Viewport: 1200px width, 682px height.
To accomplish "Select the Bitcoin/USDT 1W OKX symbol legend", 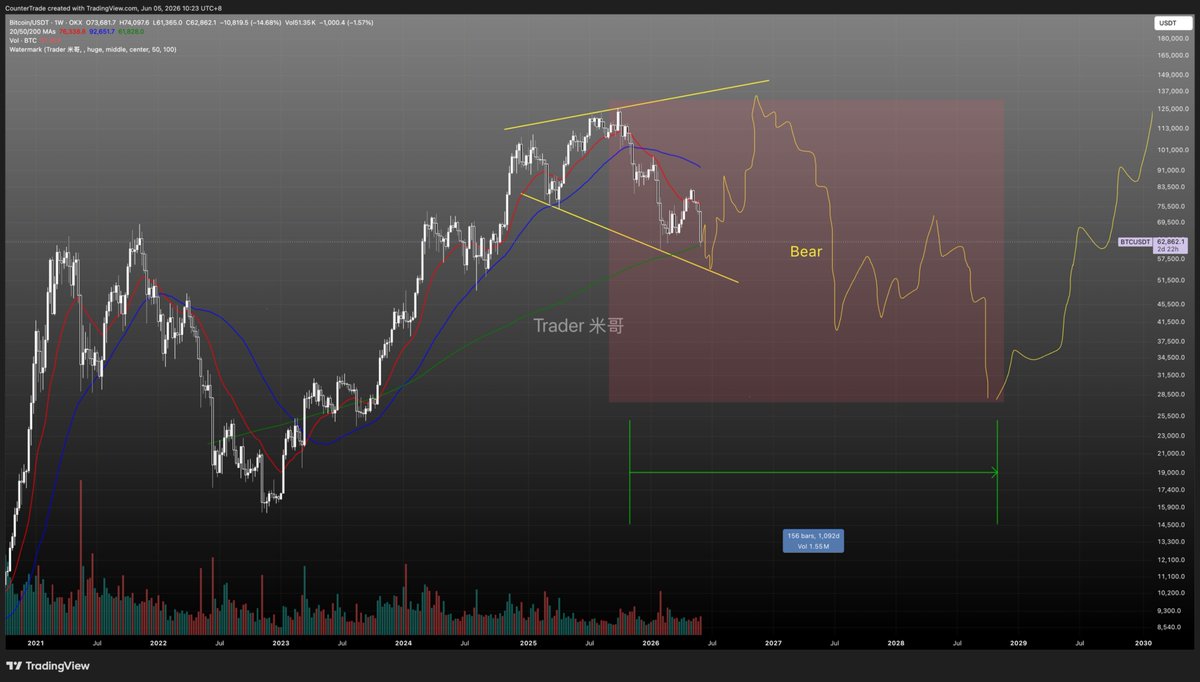I will (46, 22).
